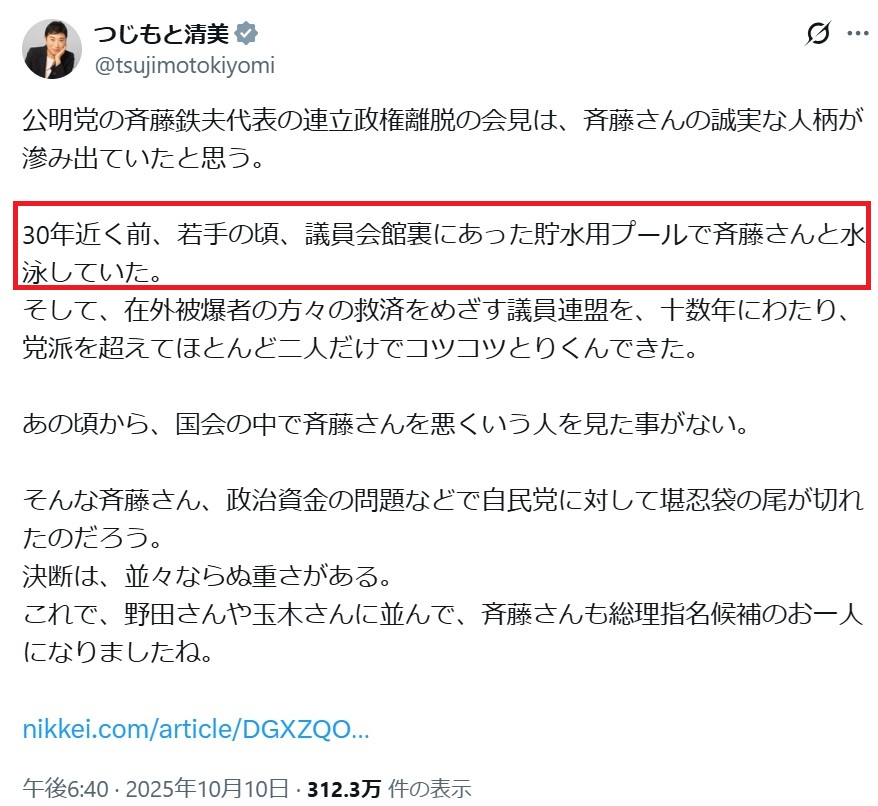Click the 2025年10月10日 post date
This screenshot has width=878, height=806.
(x=207, y=789)
